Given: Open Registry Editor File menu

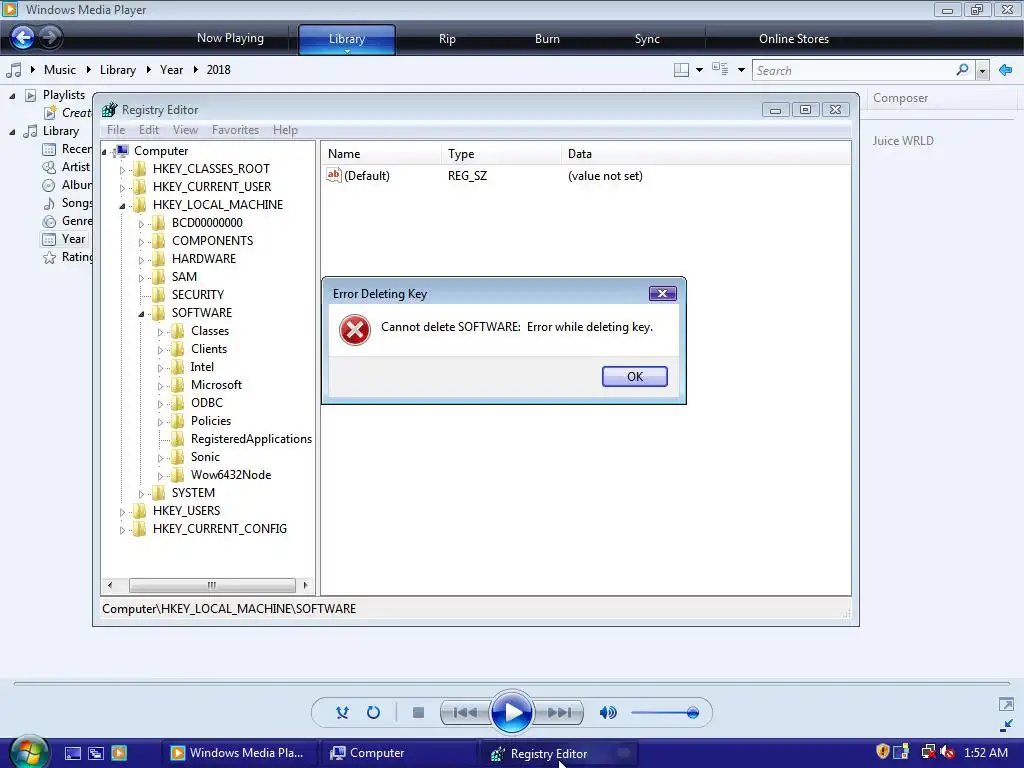Looking at the screenshot, I should point(116,130).
